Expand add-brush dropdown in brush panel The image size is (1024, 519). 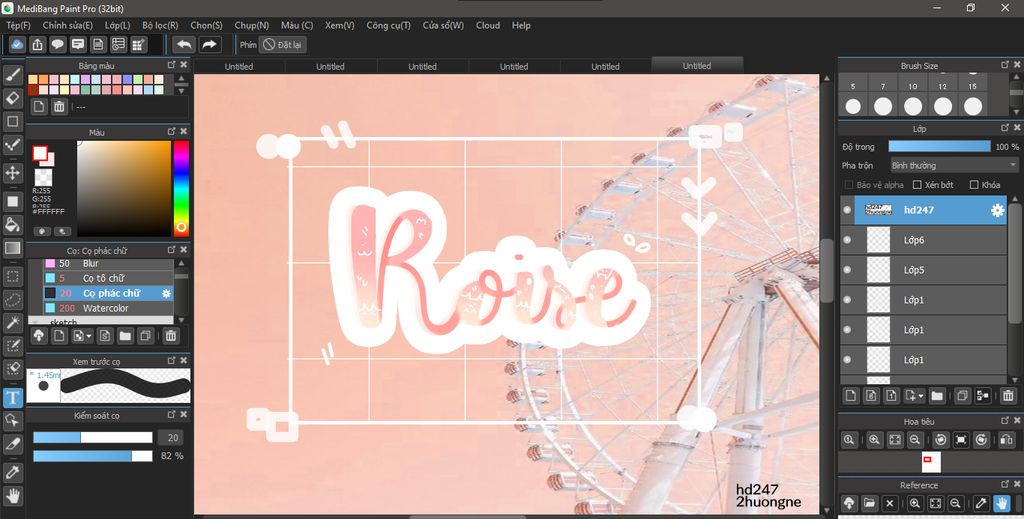[89, 336]
